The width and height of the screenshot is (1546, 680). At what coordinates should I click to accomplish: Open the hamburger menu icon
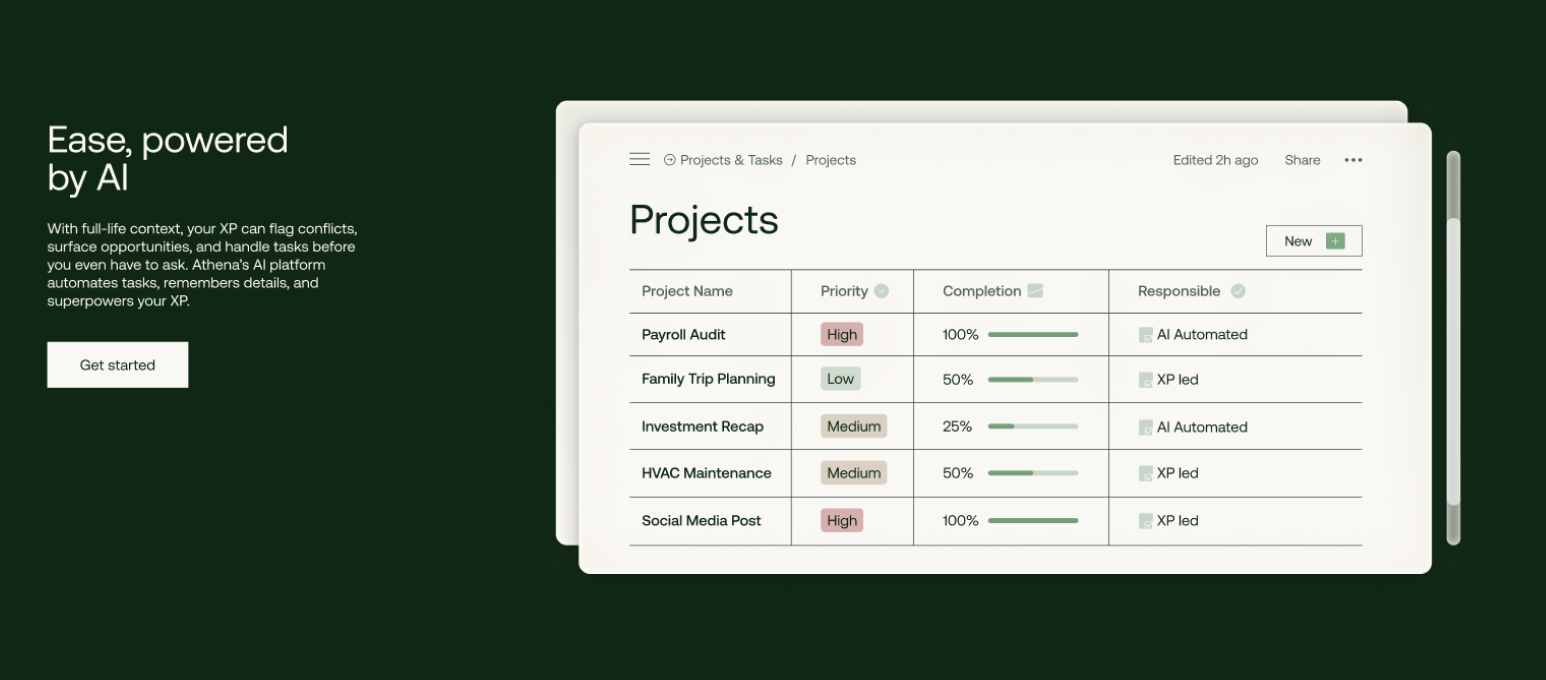640,159
